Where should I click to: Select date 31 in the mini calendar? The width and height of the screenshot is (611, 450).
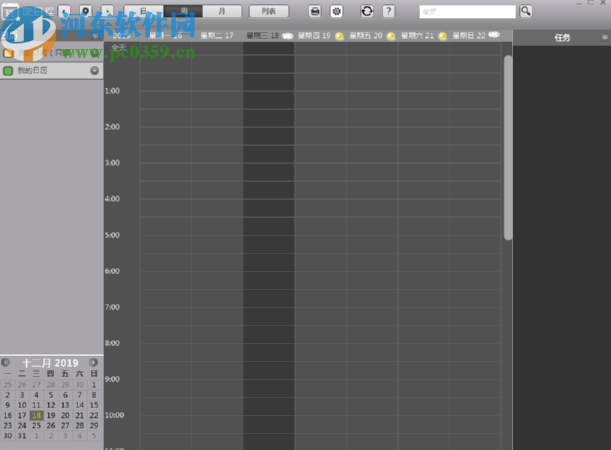22,436
